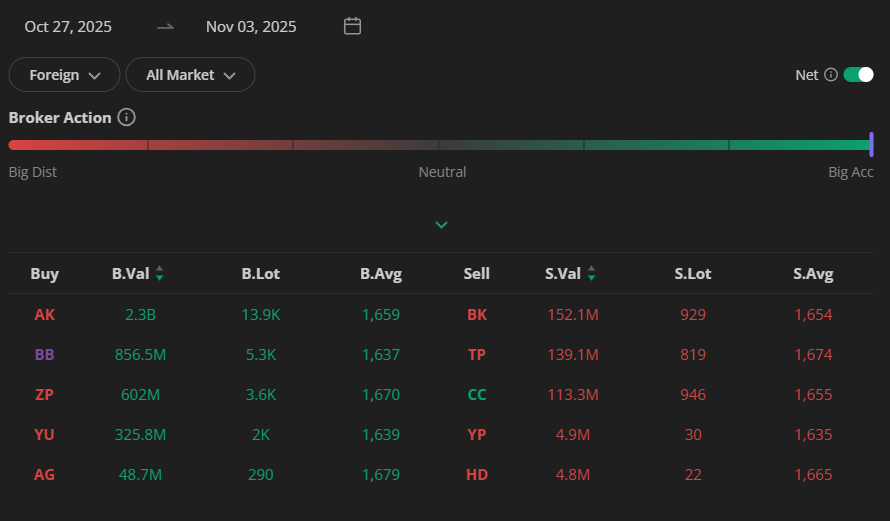
Task: Click the Broker Action slider purple handle
Action: click(871, 145)
